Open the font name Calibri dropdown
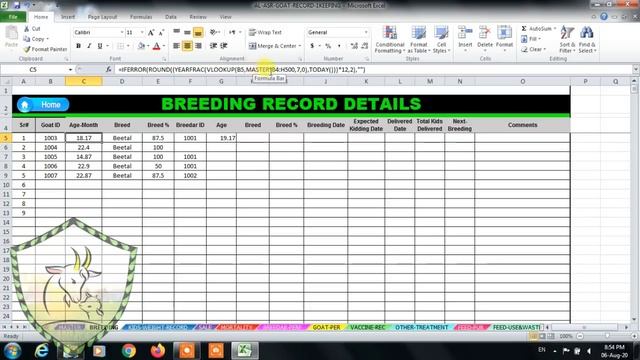640x360 pixels. tap(122, 32)
